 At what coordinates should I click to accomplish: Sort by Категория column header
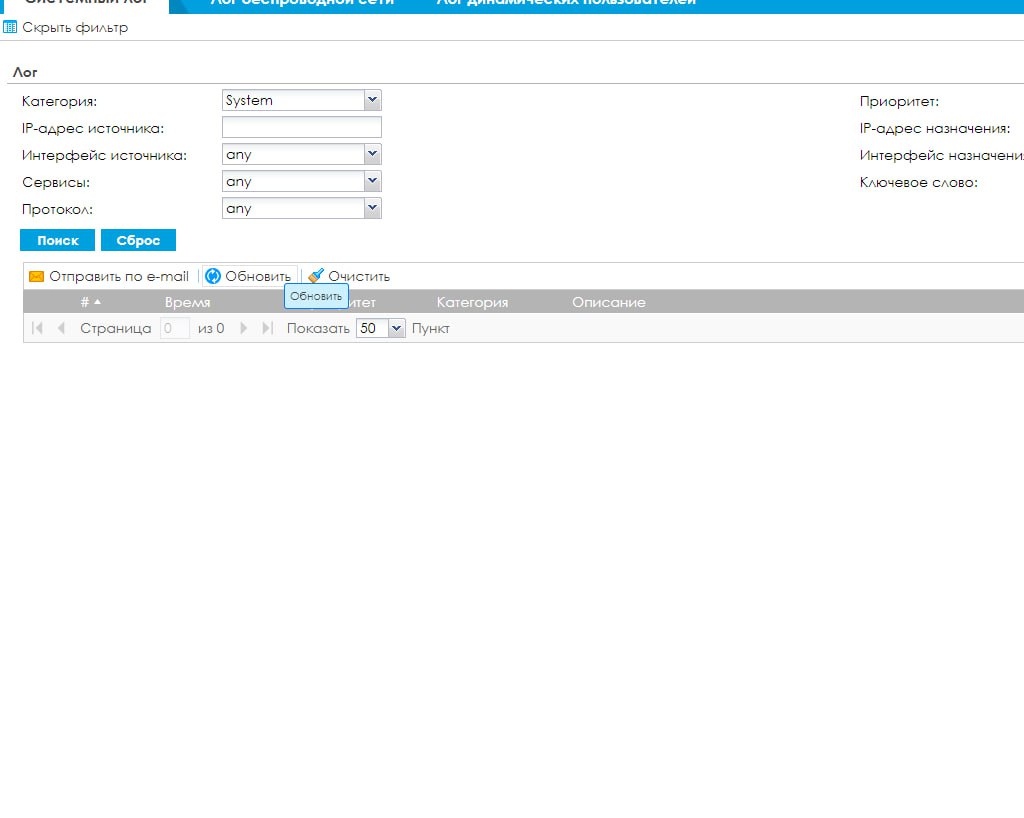coord(472,302)
